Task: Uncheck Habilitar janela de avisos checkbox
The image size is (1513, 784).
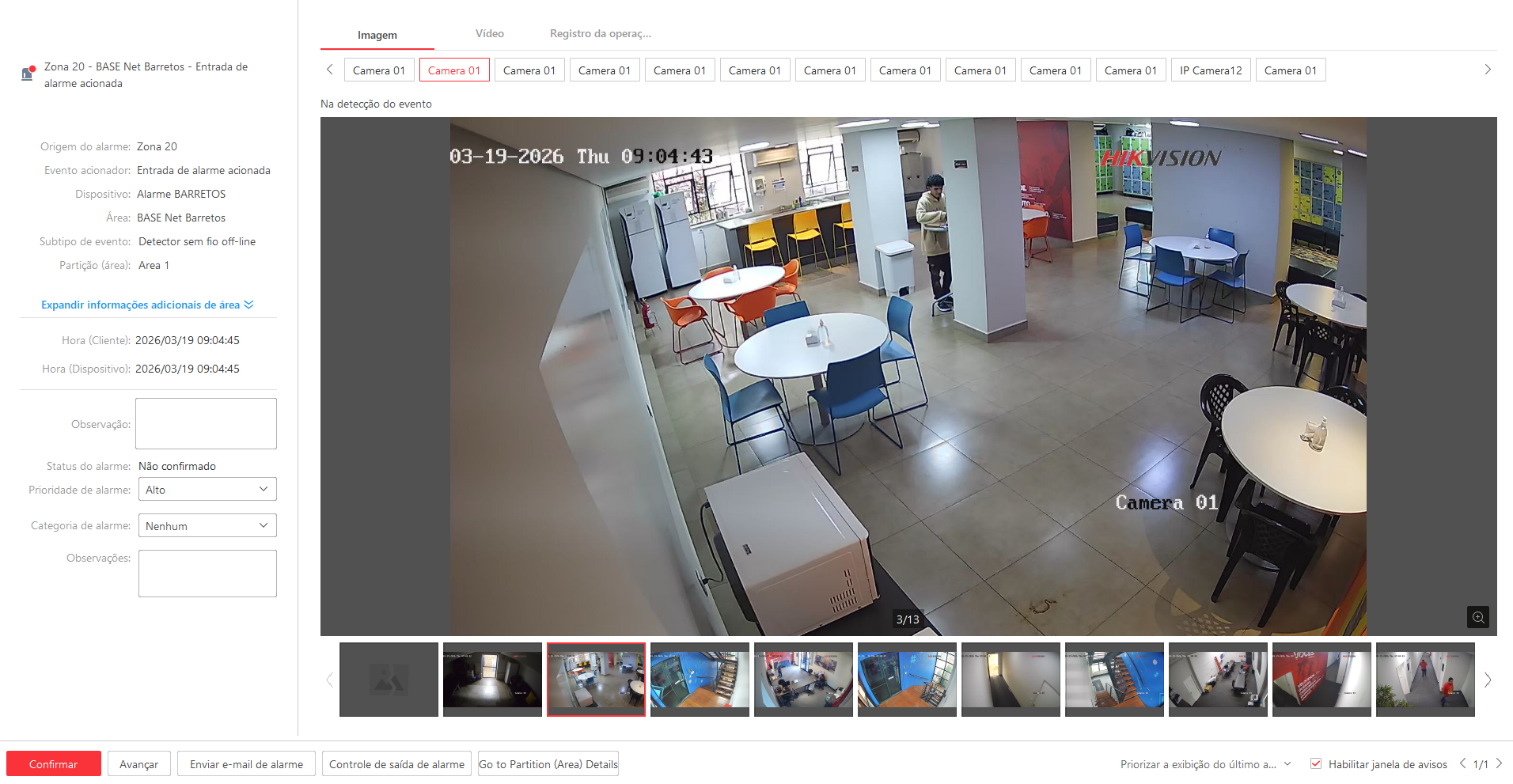Action: [x=1316, y=763]
